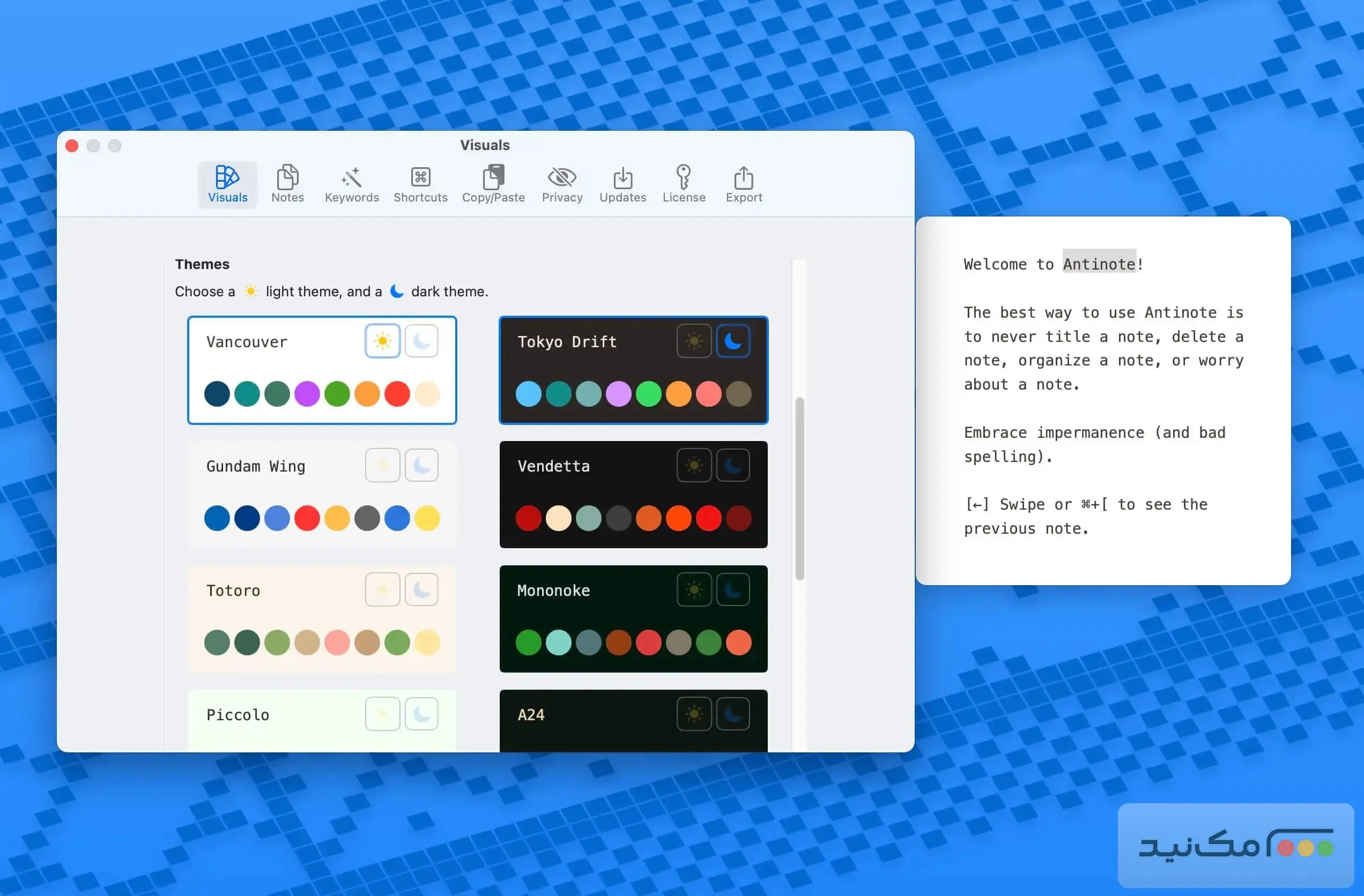Click the purple swatch in Vancouver
This screenshot has width=1364, height=896.
[x=307, y=394]
